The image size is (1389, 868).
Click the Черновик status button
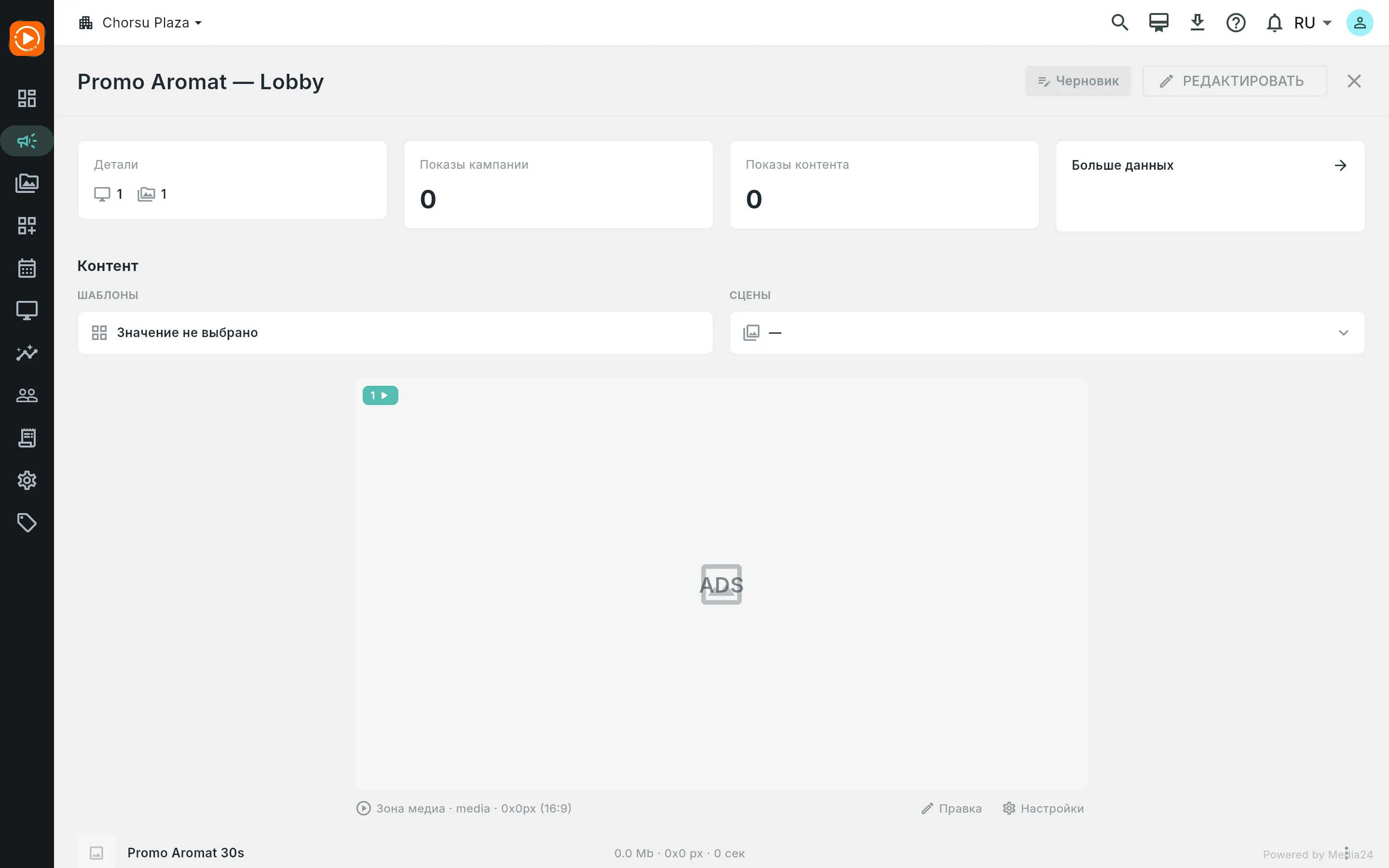coord(1078,81)
